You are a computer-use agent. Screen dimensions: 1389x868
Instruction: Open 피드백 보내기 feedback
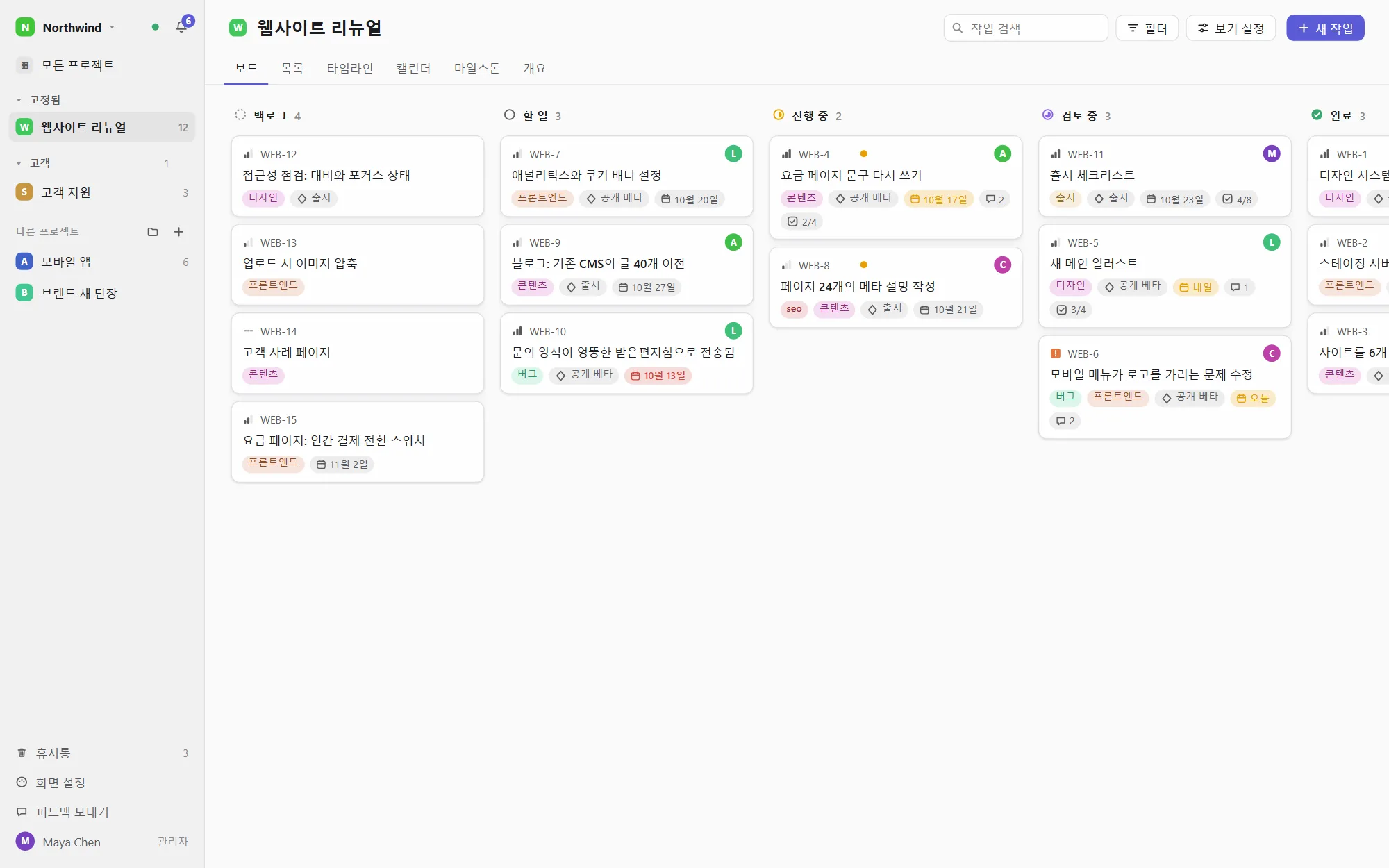[x=102, y=812]
